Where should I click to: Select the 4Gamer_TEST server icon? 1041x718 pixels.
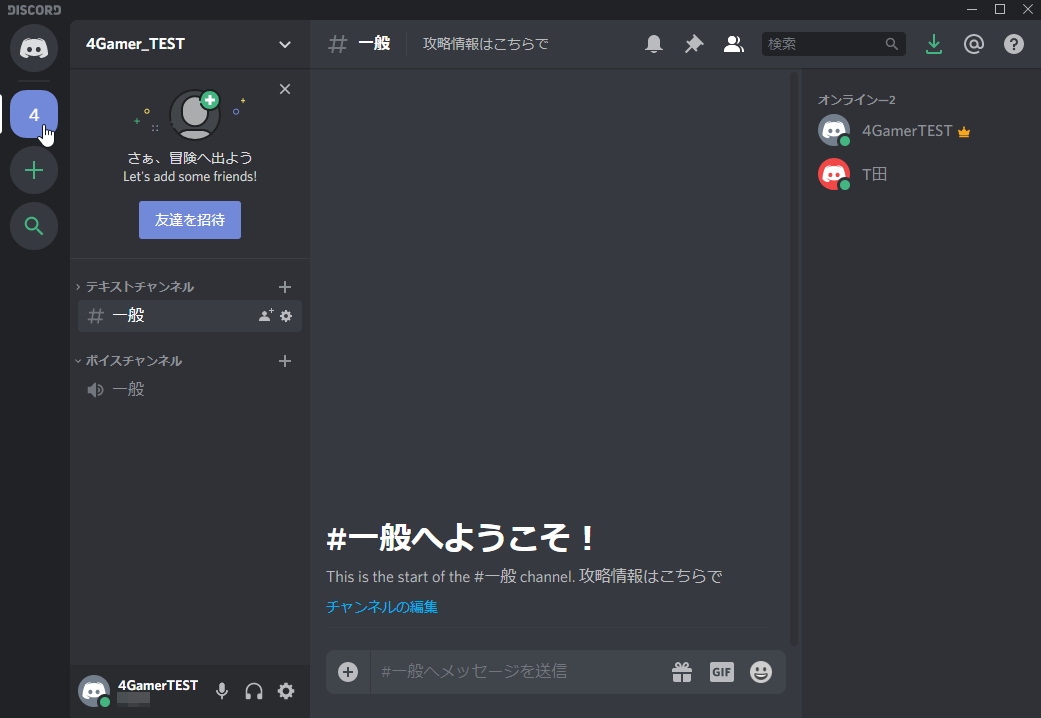click(x=34, y=114)
